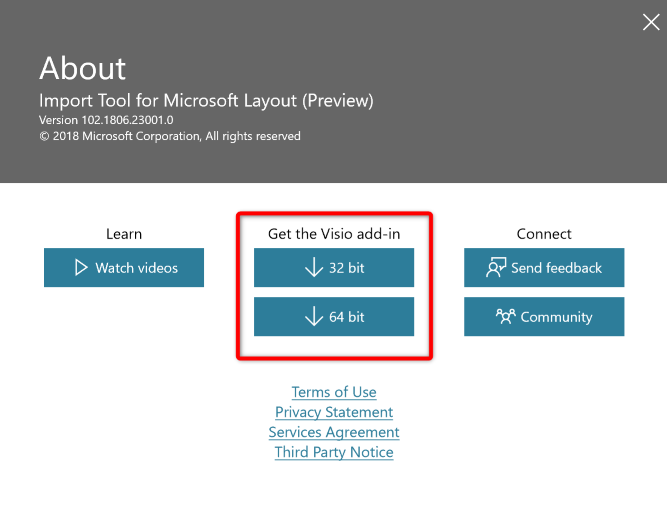
Task: Close the About dialog with the X
Action: [x=650, y=21]
